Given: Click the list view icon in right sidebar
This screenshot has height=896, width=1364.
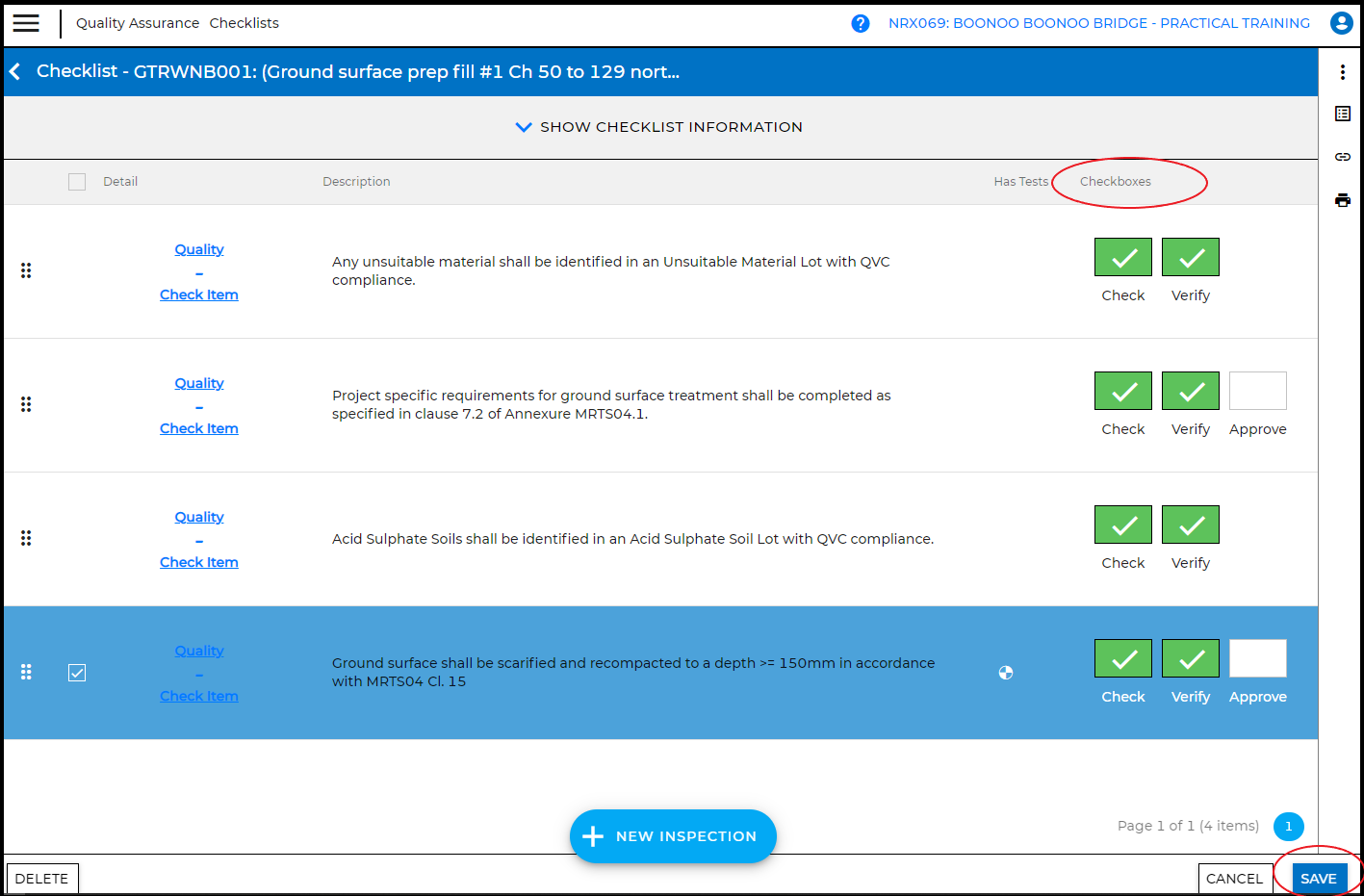Looking at the screenshot, I should click(x=1343, y=114).
